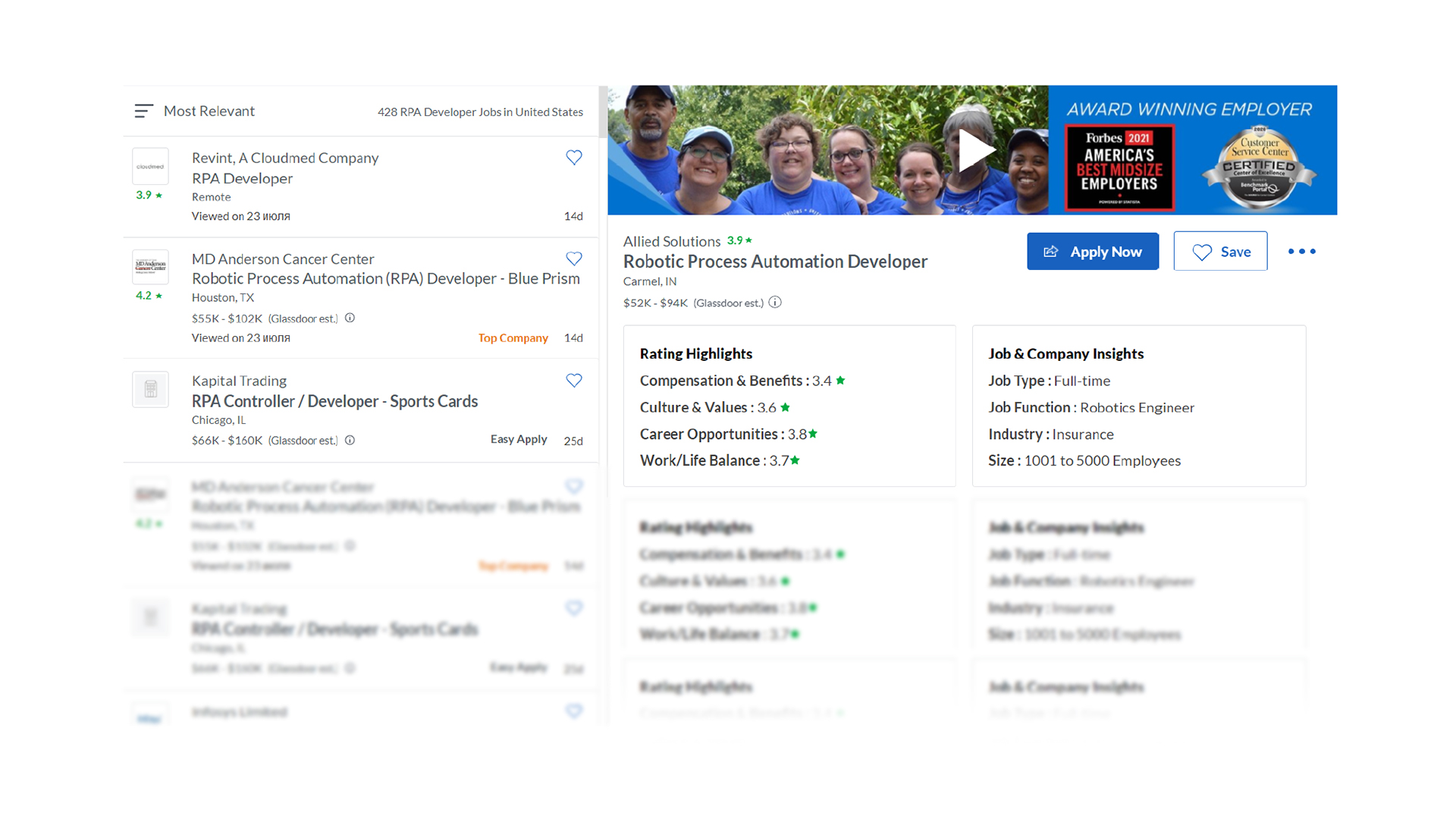Click info icon next to $66K - $160K estimate
The image size is (1456, 819).
350,441
